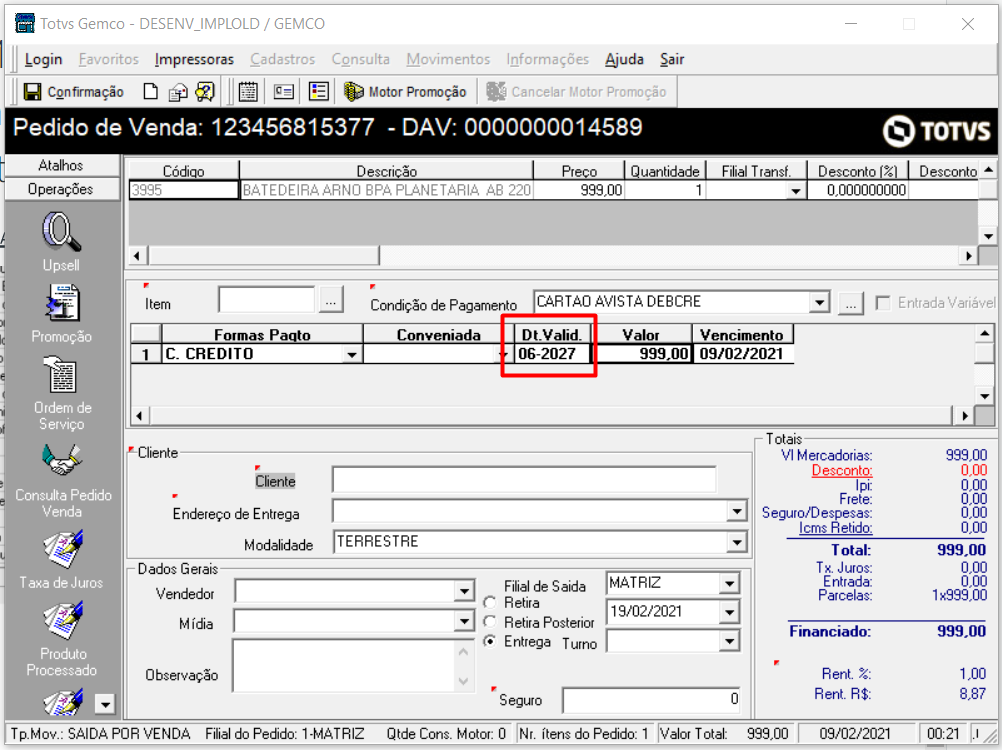Click the Vencimento cell 09/02/2021
Screen dimensions: 1002x750
(x=742, y=354)
